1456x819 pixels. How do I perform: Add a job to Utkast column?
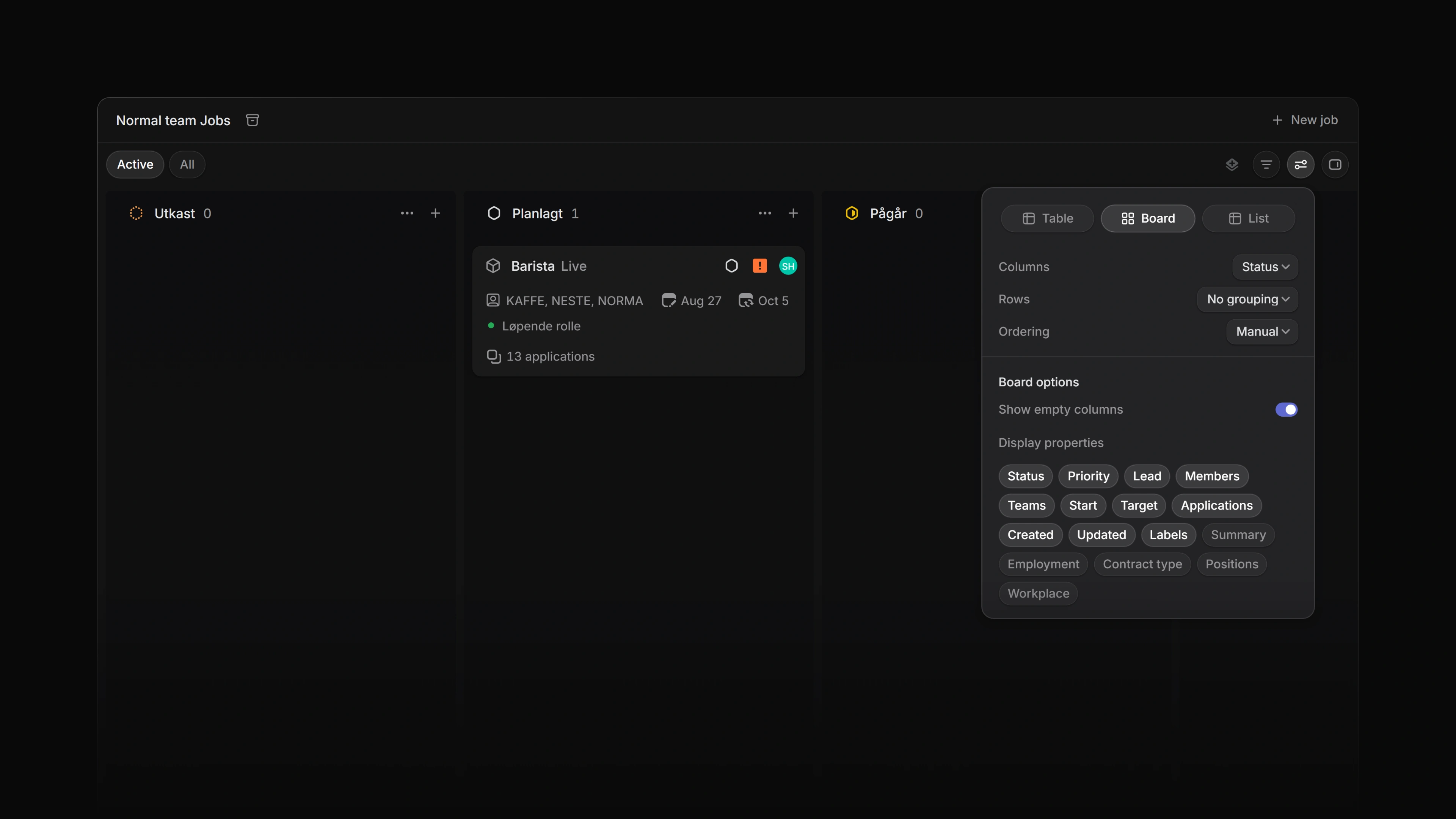click(x=435, y=213)
